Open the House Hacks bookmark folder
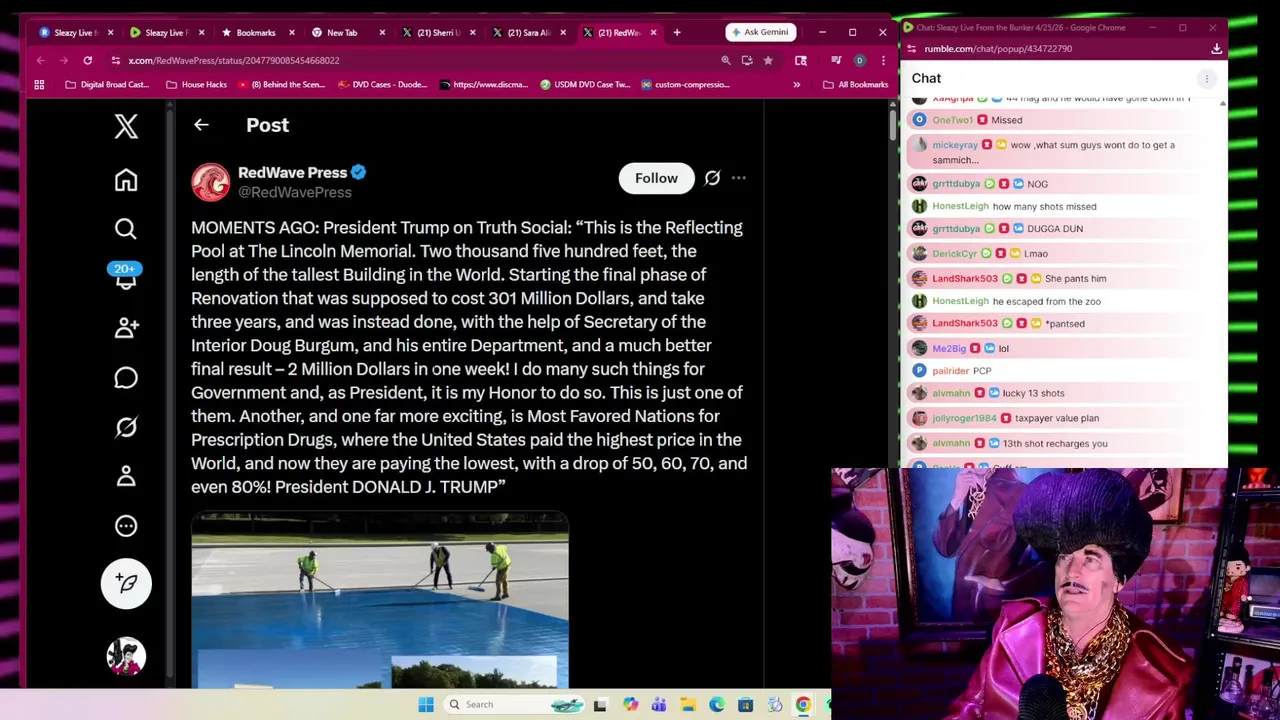This screenshot has height=720, width=1280. point(196,84)
